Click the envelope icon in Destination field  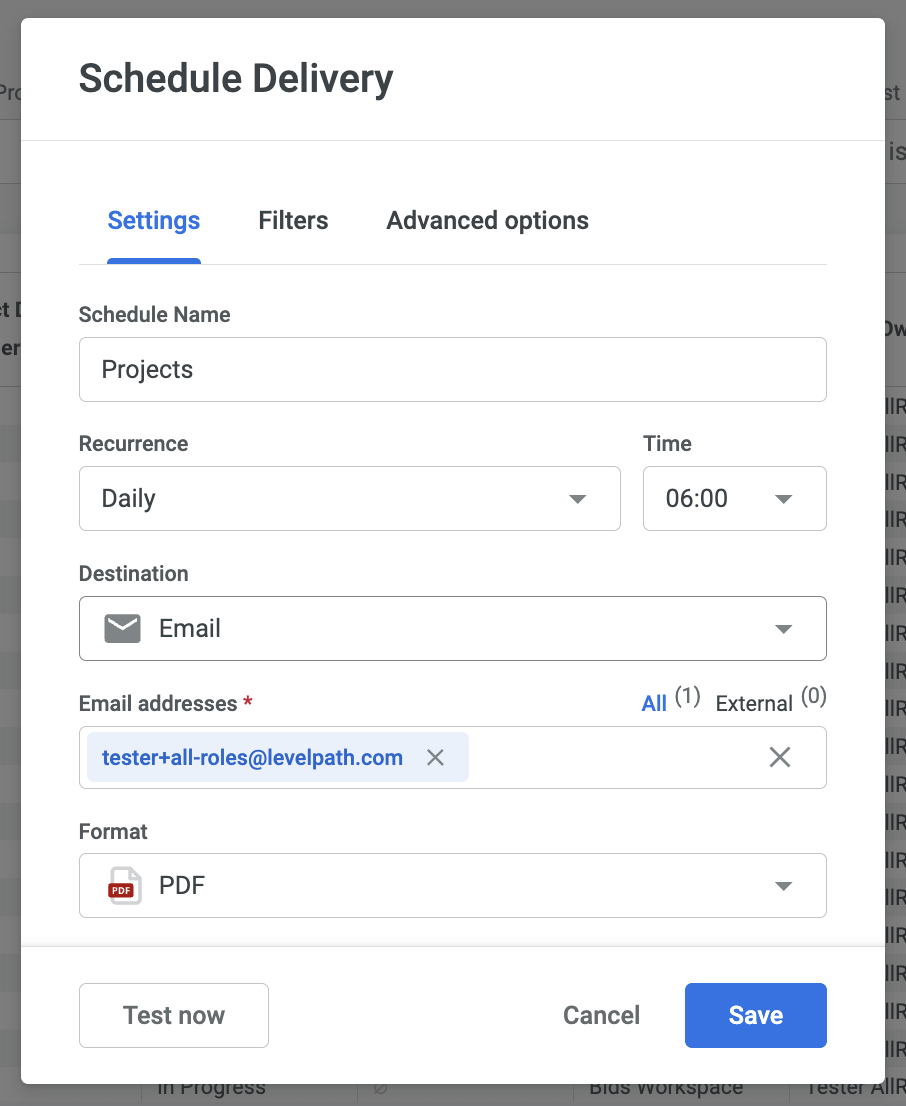pos(123,629)
